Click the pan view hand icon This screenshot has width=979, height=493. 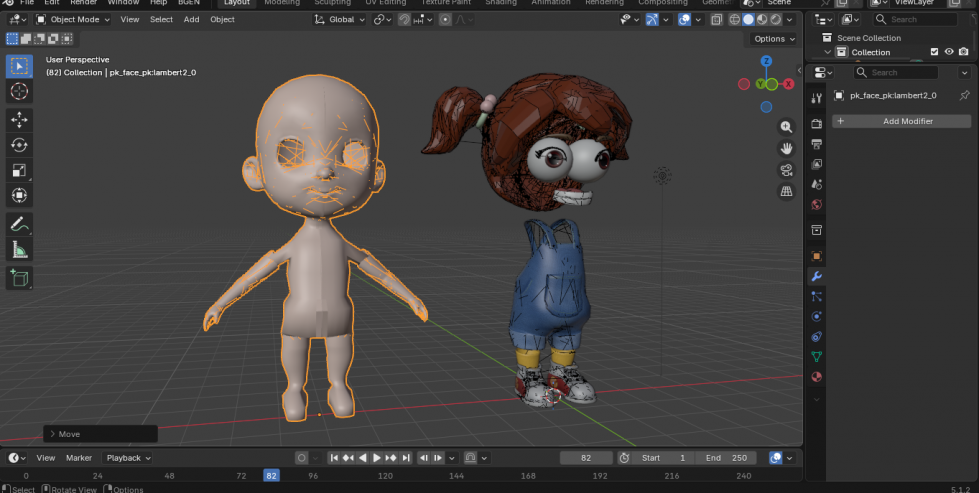tap(786, 149)
